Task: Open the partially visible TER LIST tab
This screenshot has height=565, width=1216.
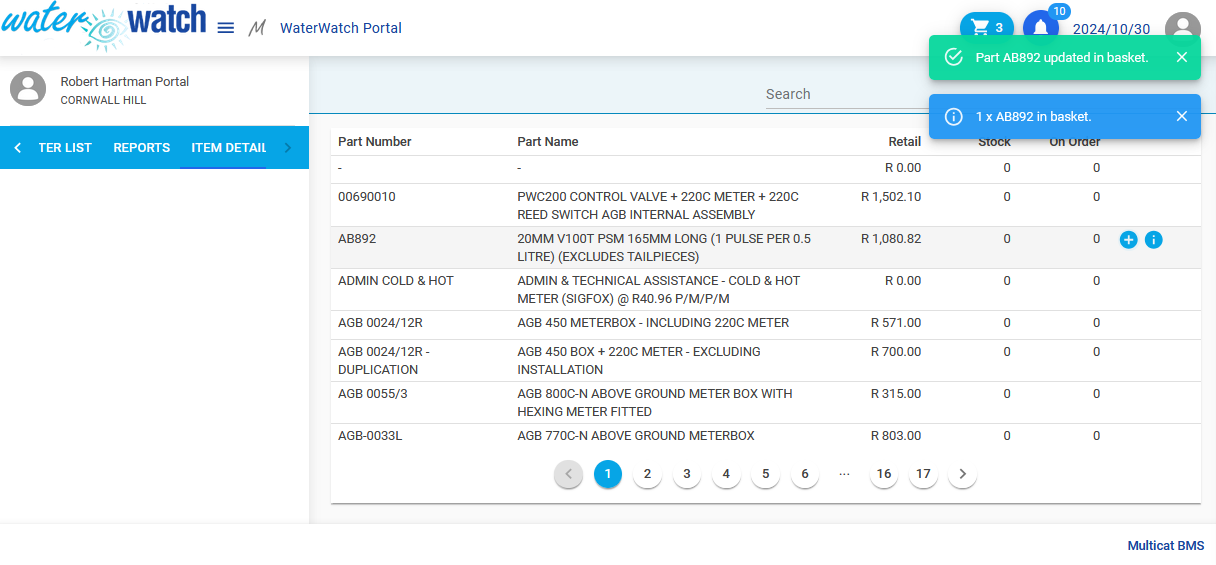Action: pyautogui.click(x=65, y=147)
